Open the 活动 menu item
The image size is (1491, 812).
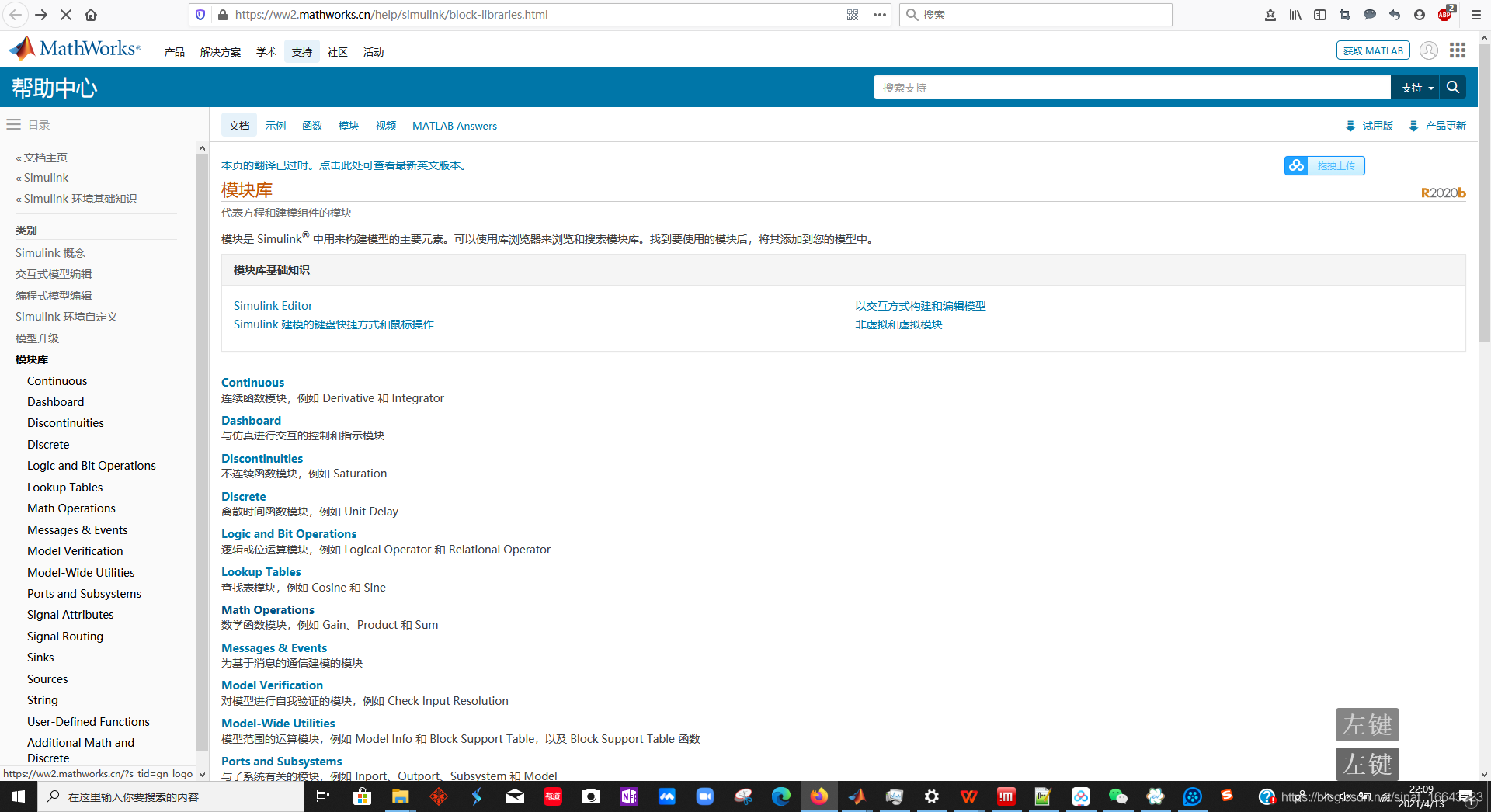[374, 52]
